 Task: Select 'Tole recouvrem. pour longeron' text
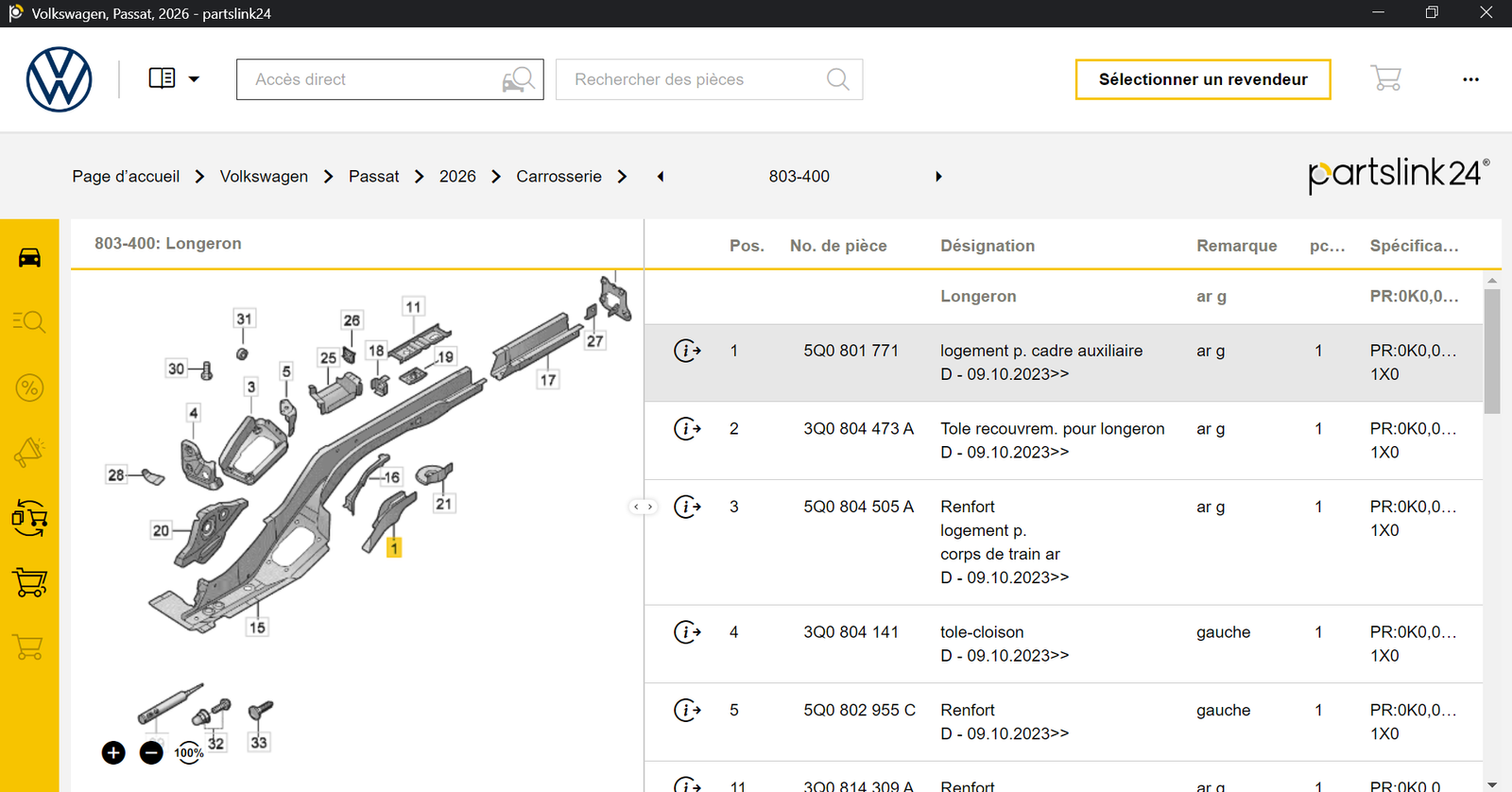pyautogui.click(x=1052, y=429)
